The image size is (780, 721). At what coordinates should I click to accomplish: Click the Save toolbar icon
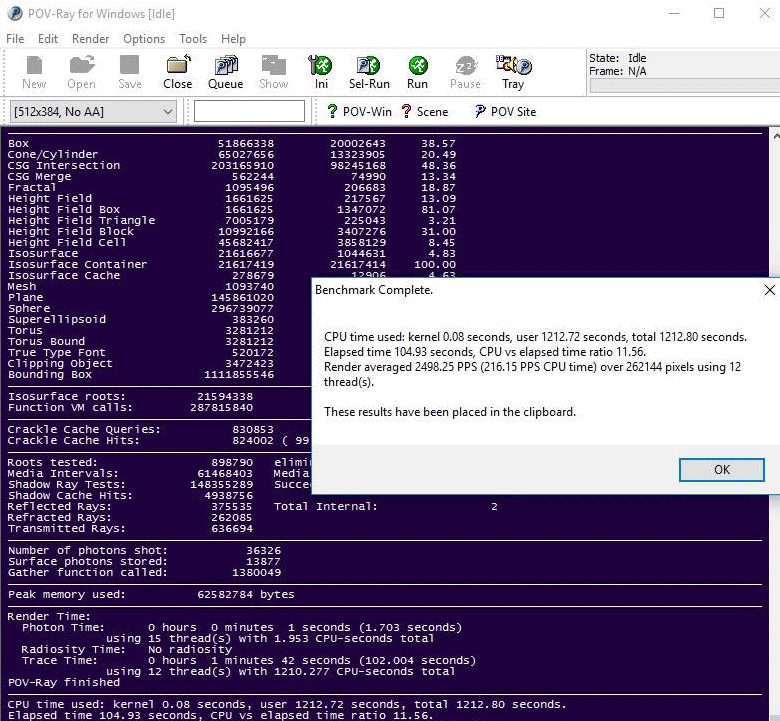(x=130, y=73)
